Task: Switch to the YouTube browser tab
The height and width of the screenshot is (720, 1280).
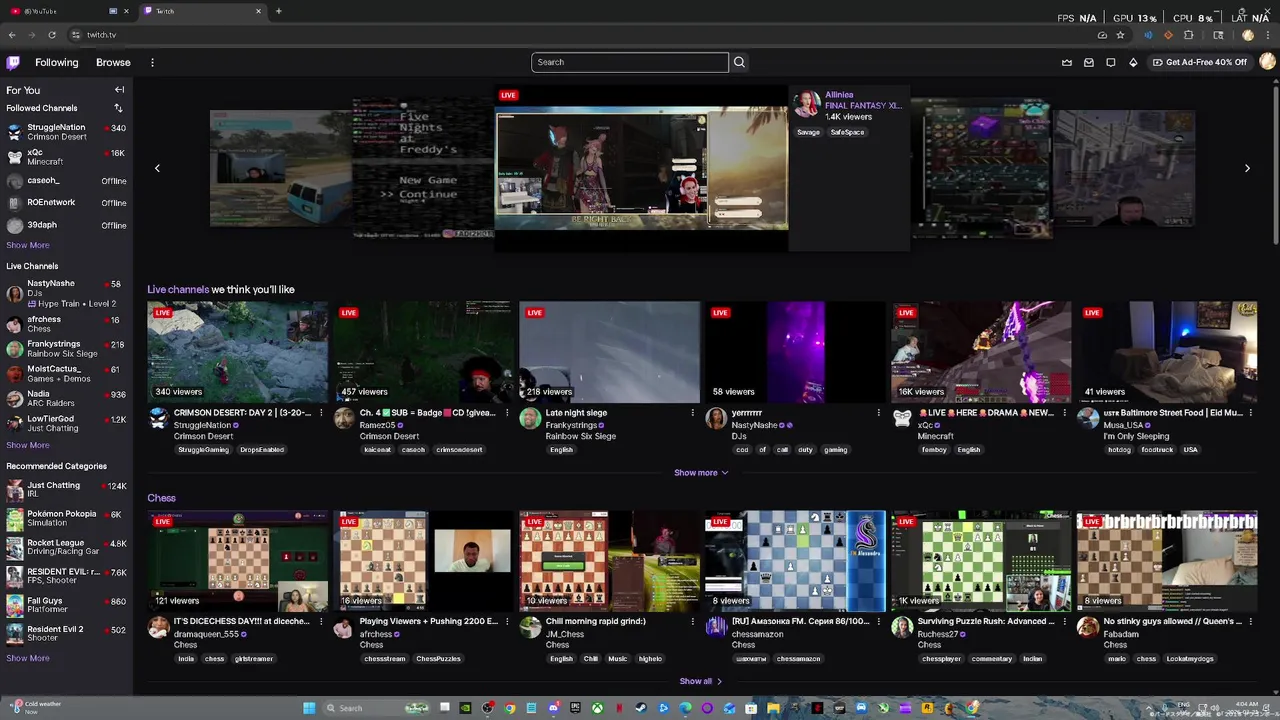Action: 70,11
